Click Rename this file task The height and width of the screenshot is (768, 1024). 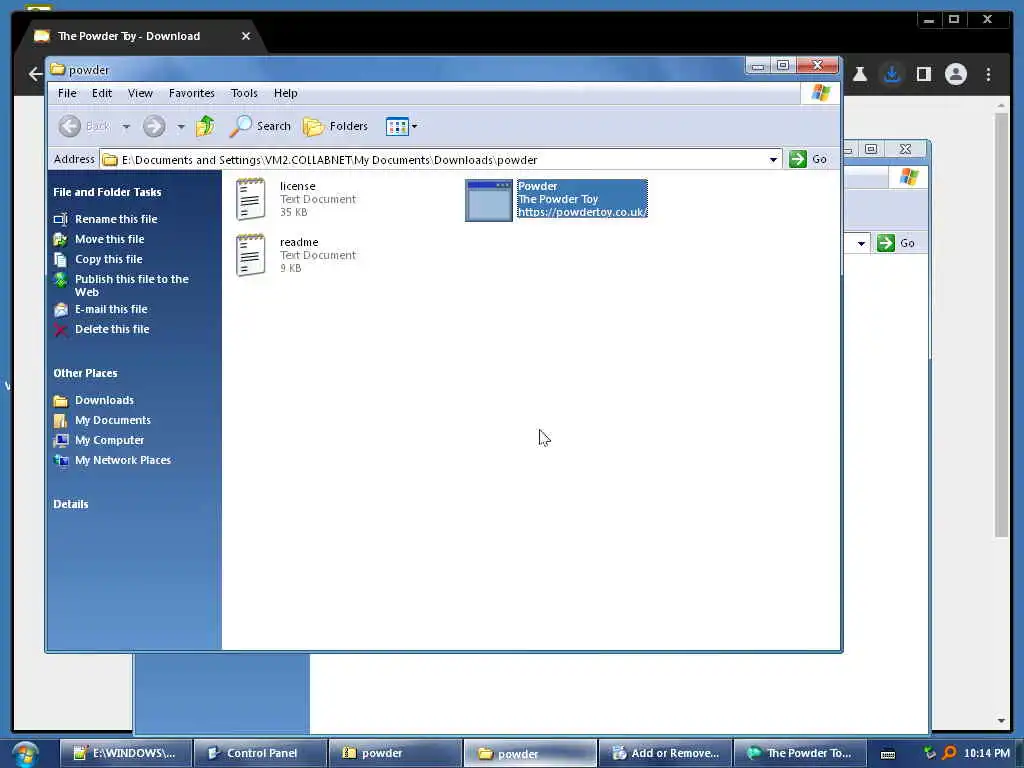coord(116,219)
